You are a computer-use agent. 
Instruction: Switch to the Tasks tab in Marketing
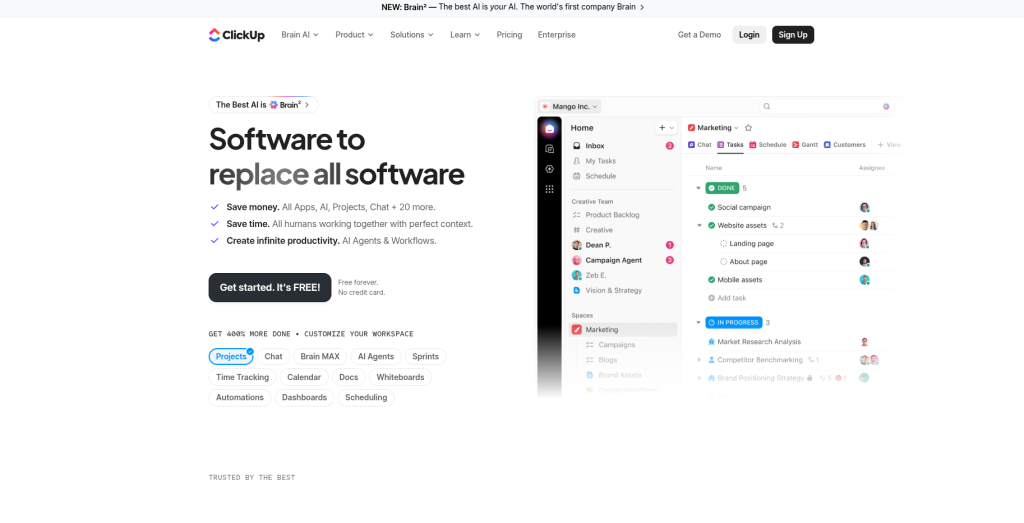point(730,145)
